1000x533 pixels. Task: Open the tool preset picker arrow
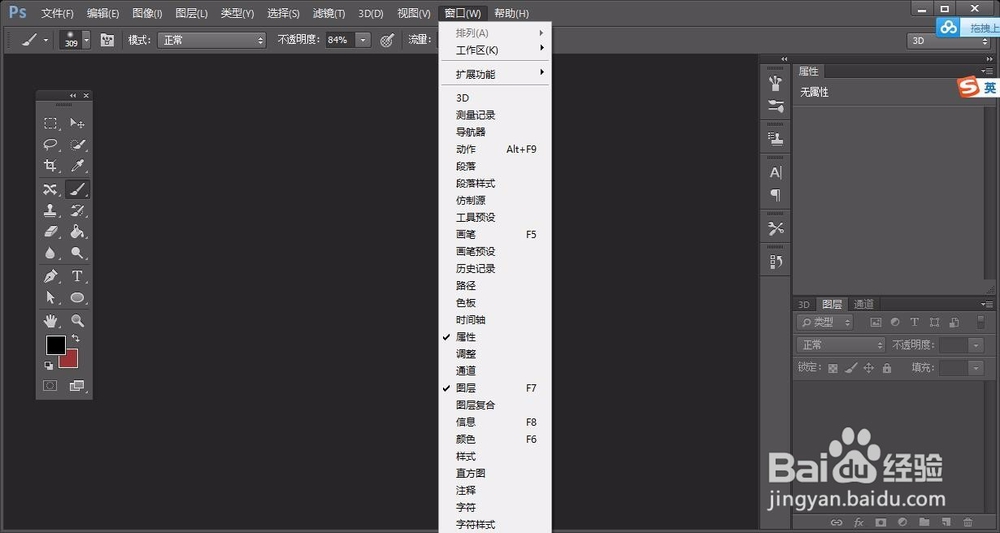[46, 40]
